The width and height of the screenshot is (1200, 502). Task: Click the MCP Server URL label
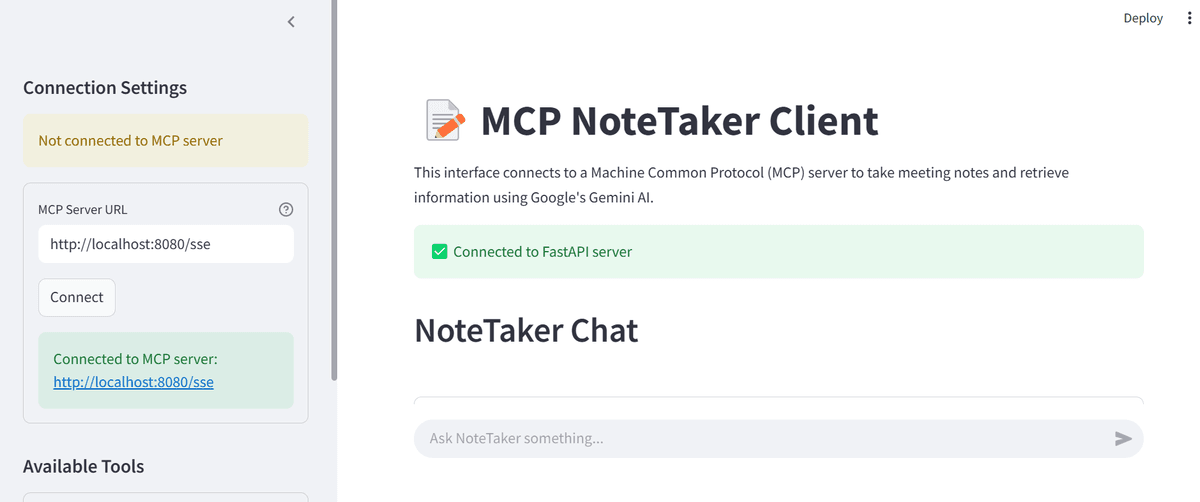pos(83,209)
